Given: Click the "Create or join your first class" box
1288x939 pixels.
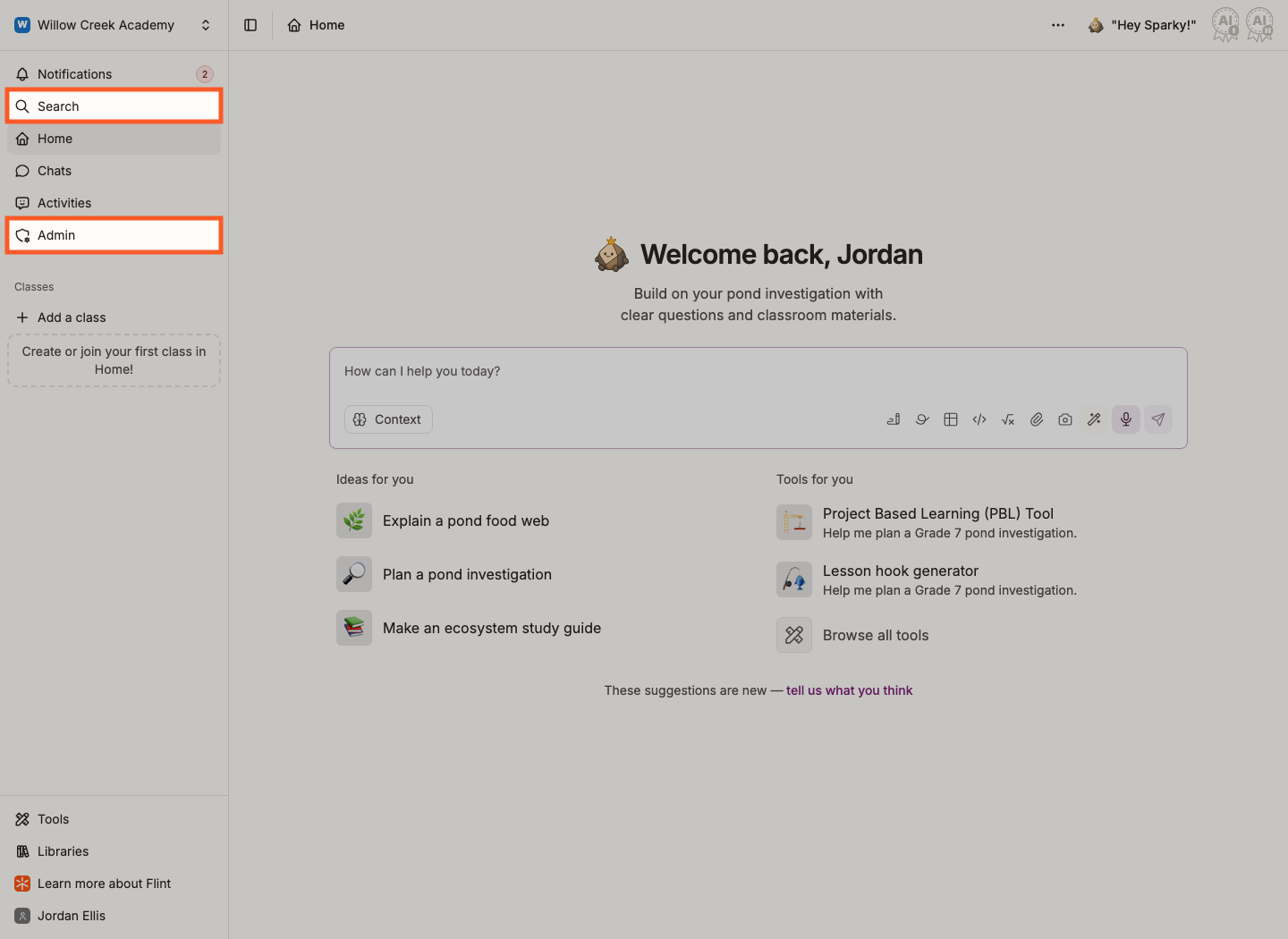Looking at the screenshot, I should [114, 360].
